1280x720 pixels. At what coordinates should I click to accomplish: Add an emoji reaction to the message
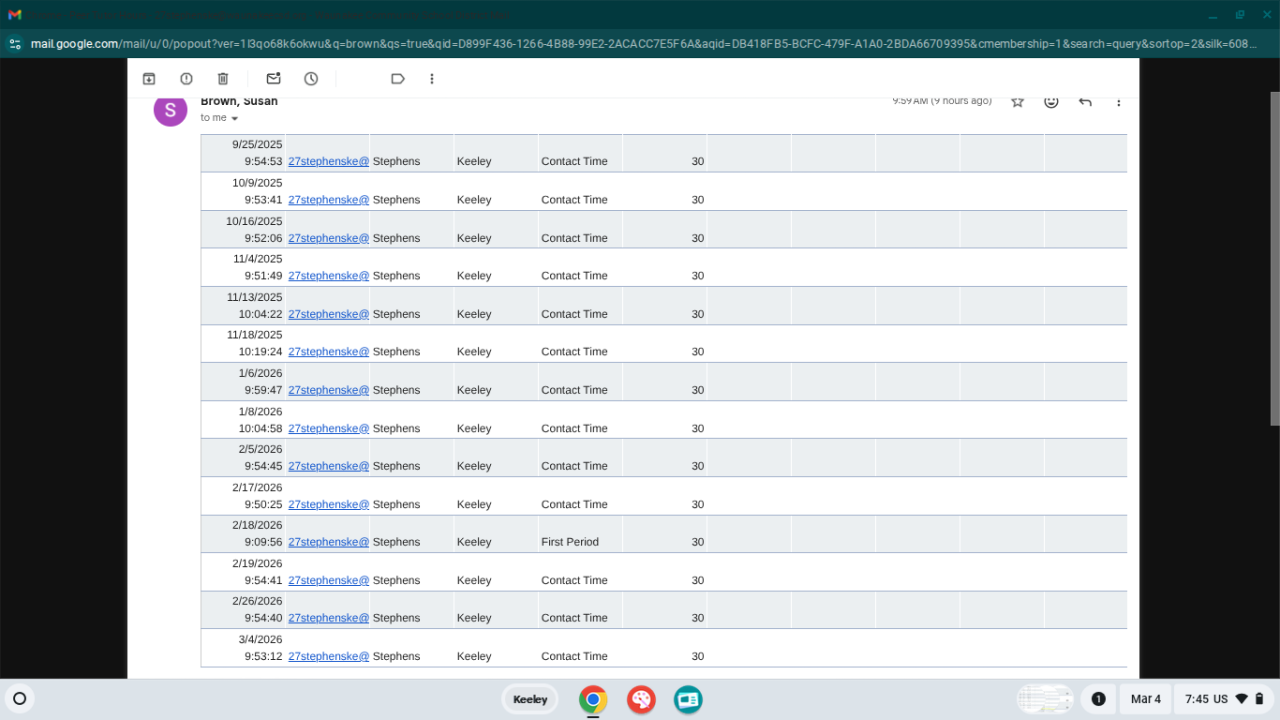pyautogui.click(x=1051, y=101)
